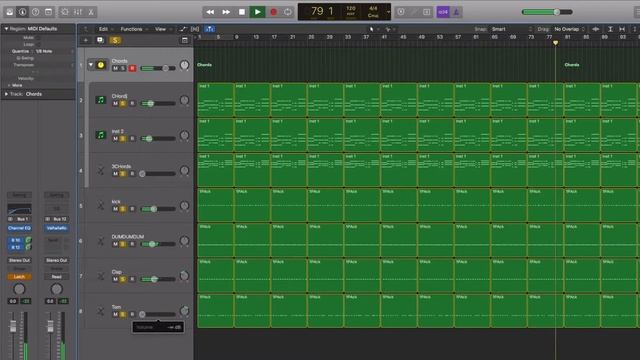
Task: Stop playback with the Stop button
Action: coord(242,12)
